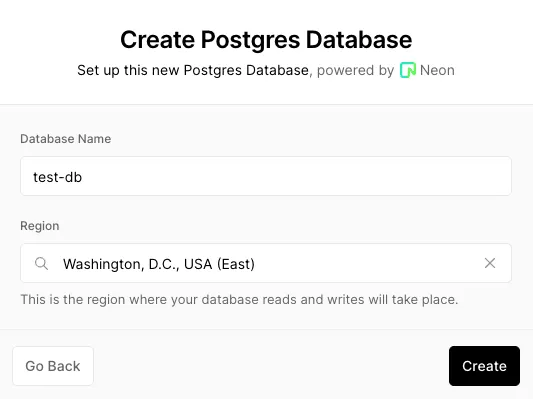Click the word "Database" in the heading

pos(359,40)
